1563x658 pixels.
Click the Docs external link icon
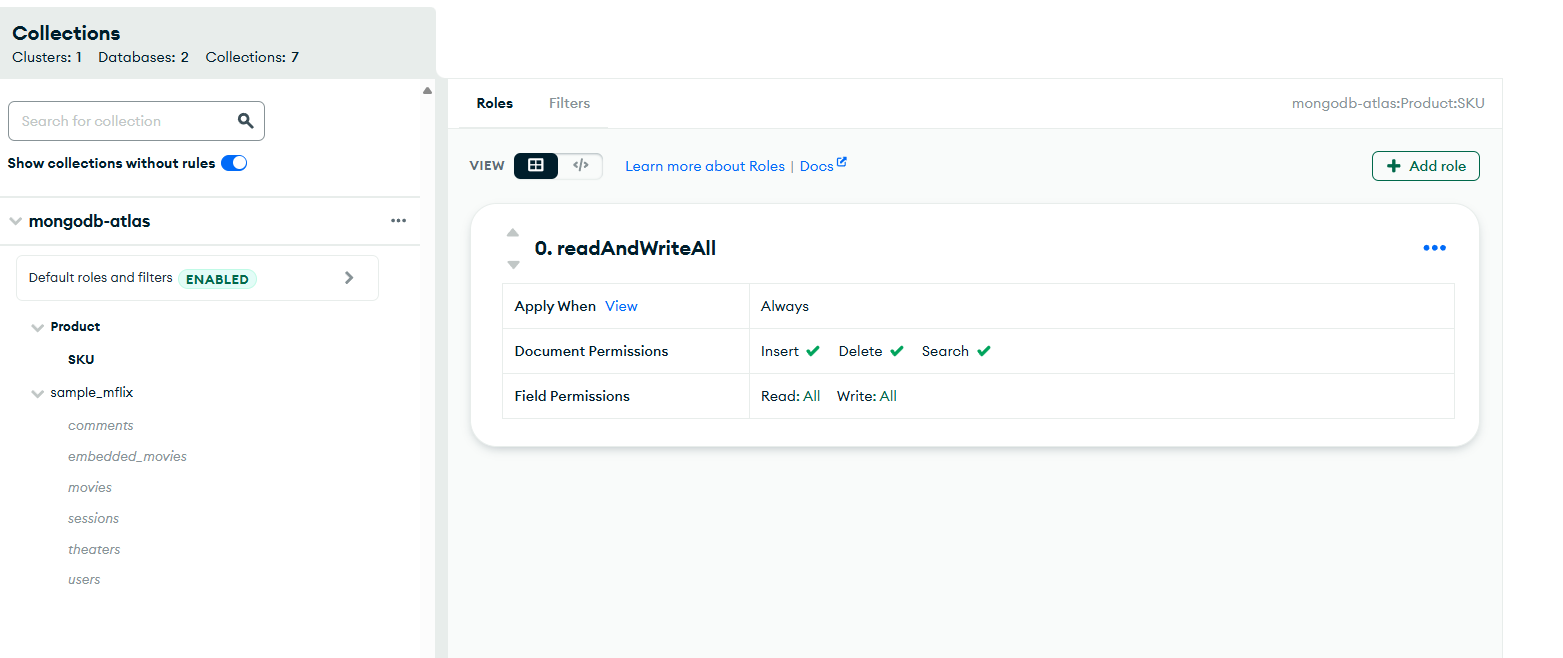tap(842, 163)
